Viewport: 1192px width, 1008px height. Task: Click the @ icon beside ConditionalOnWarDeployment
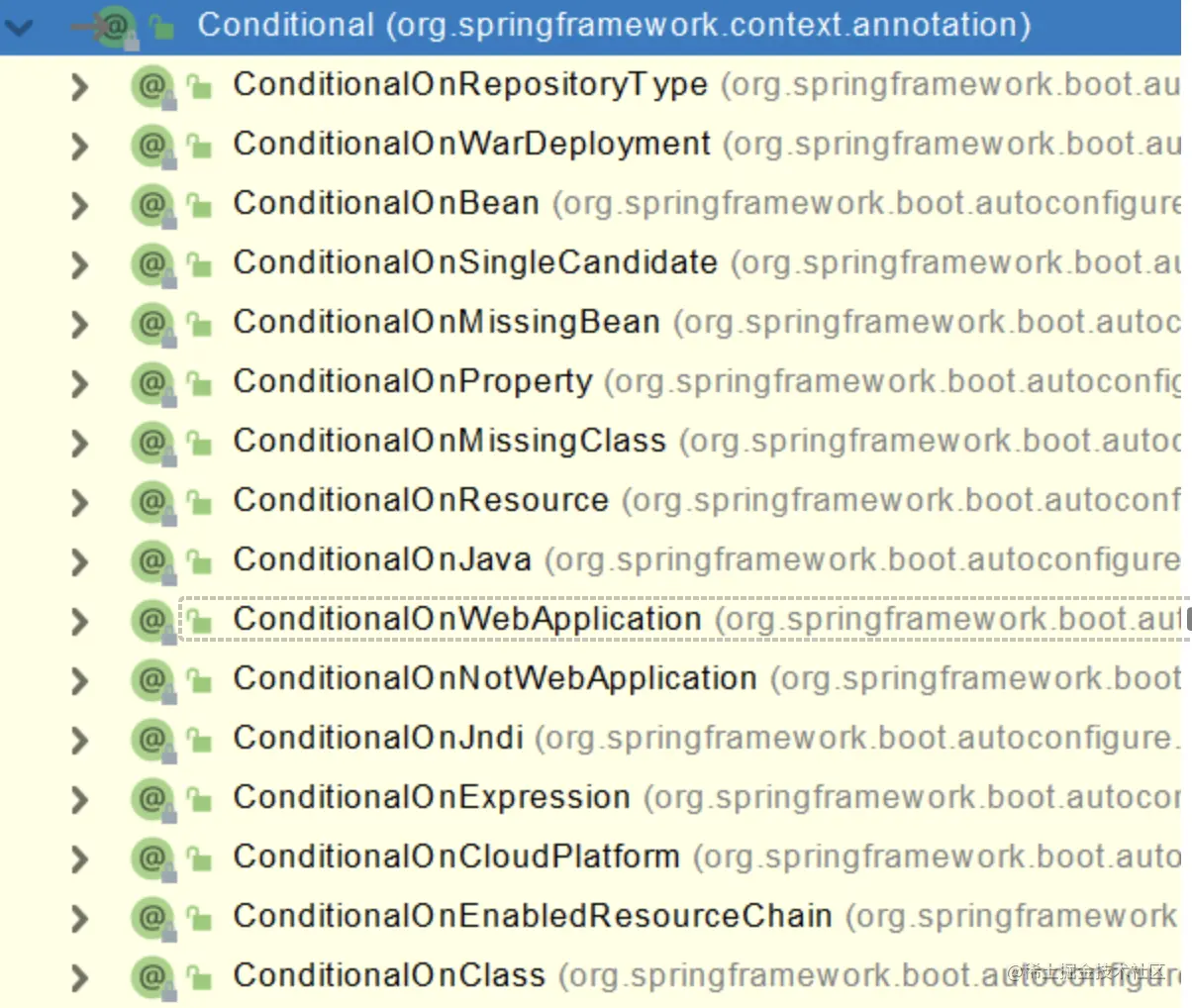153,147
